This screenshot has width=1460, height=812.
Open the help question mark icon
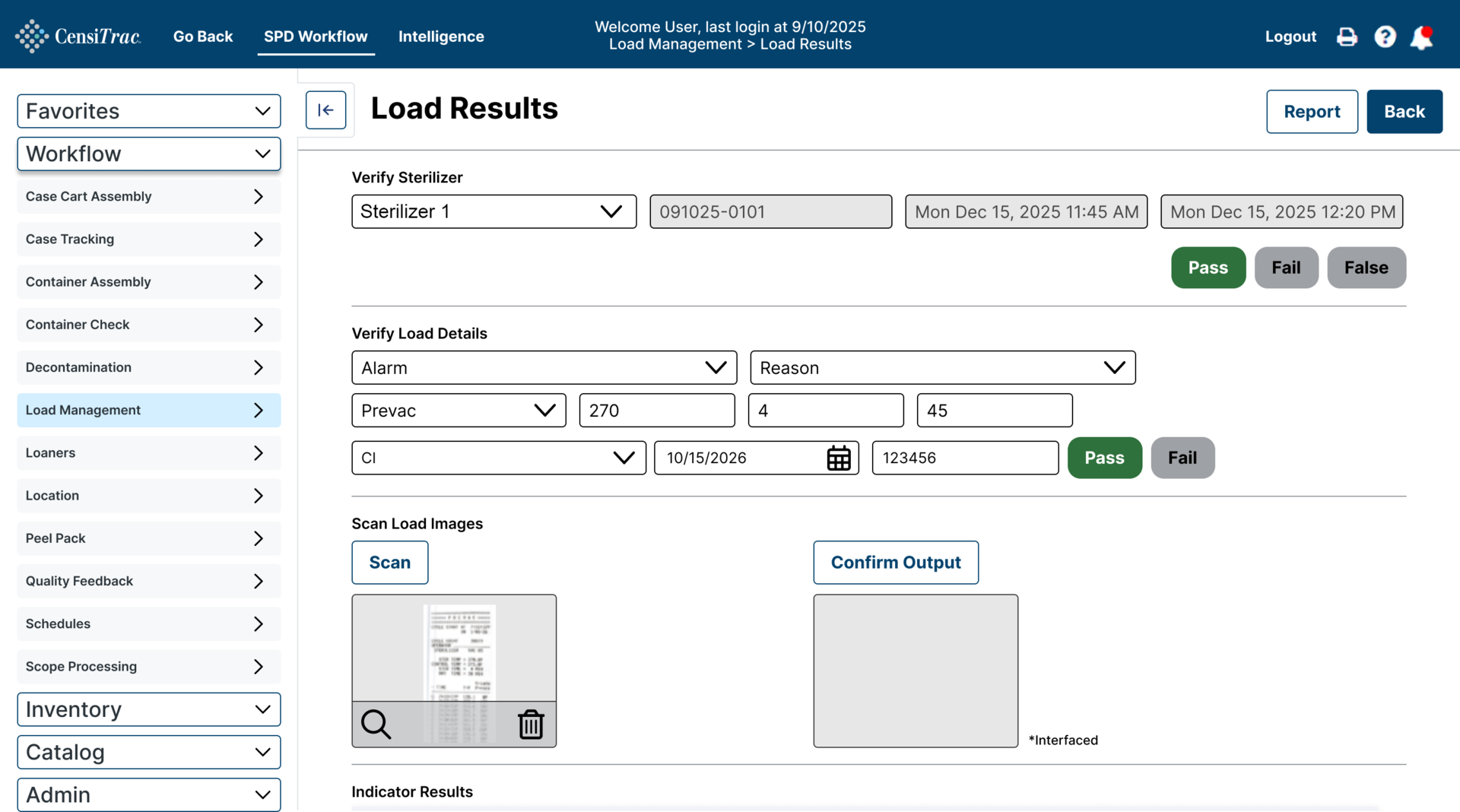point(1385,36)
